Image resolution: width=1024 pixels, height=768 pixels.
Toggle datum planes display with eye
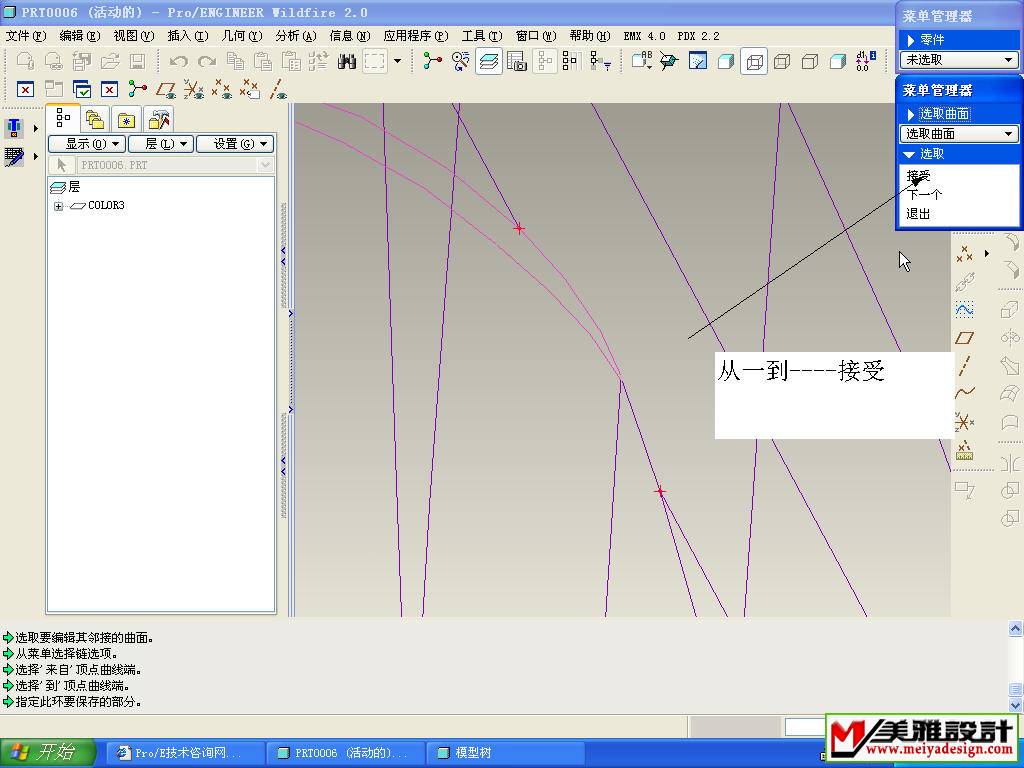[165, 89]
